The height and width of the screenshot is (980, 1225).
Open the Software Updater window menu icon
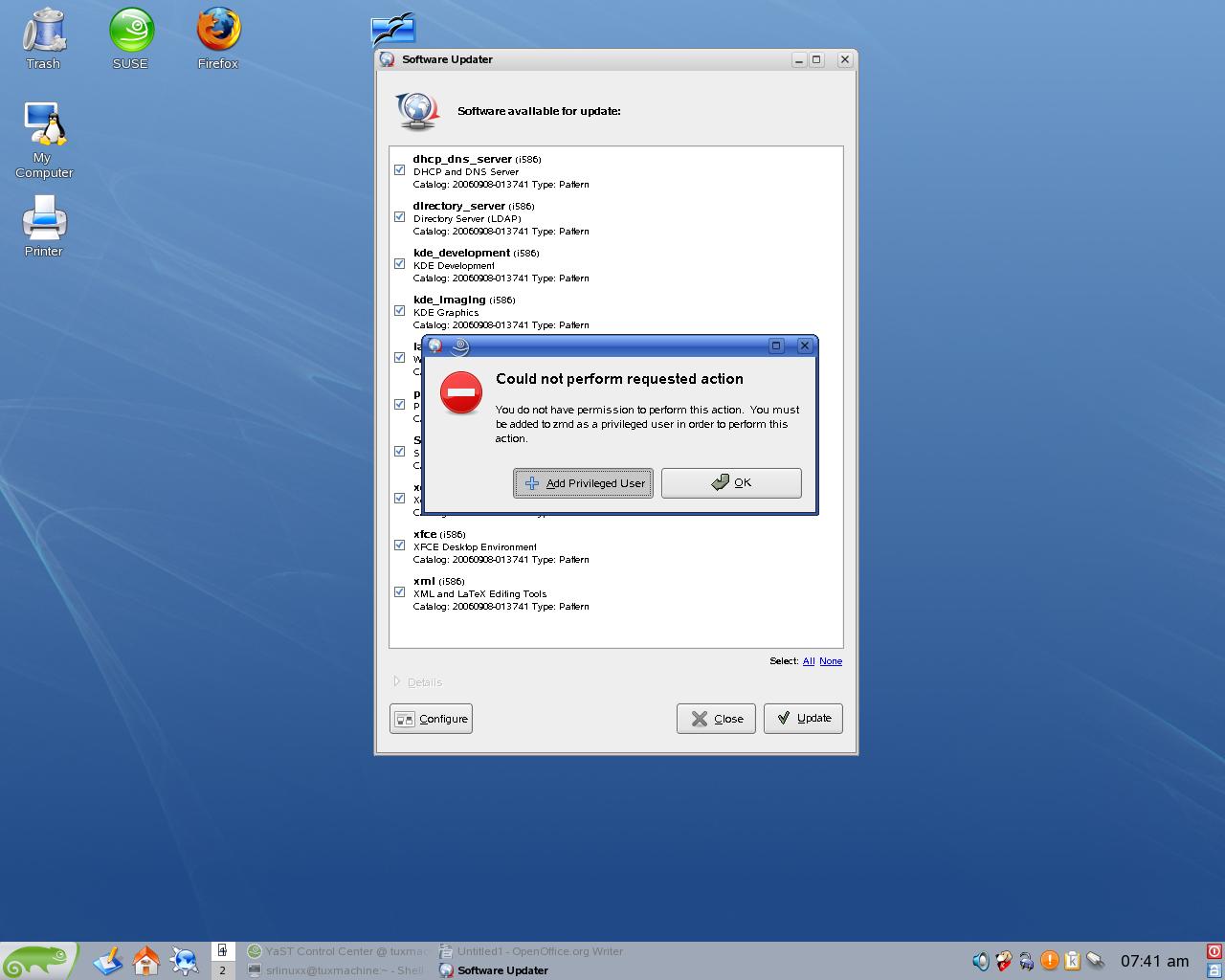(388, 59)
